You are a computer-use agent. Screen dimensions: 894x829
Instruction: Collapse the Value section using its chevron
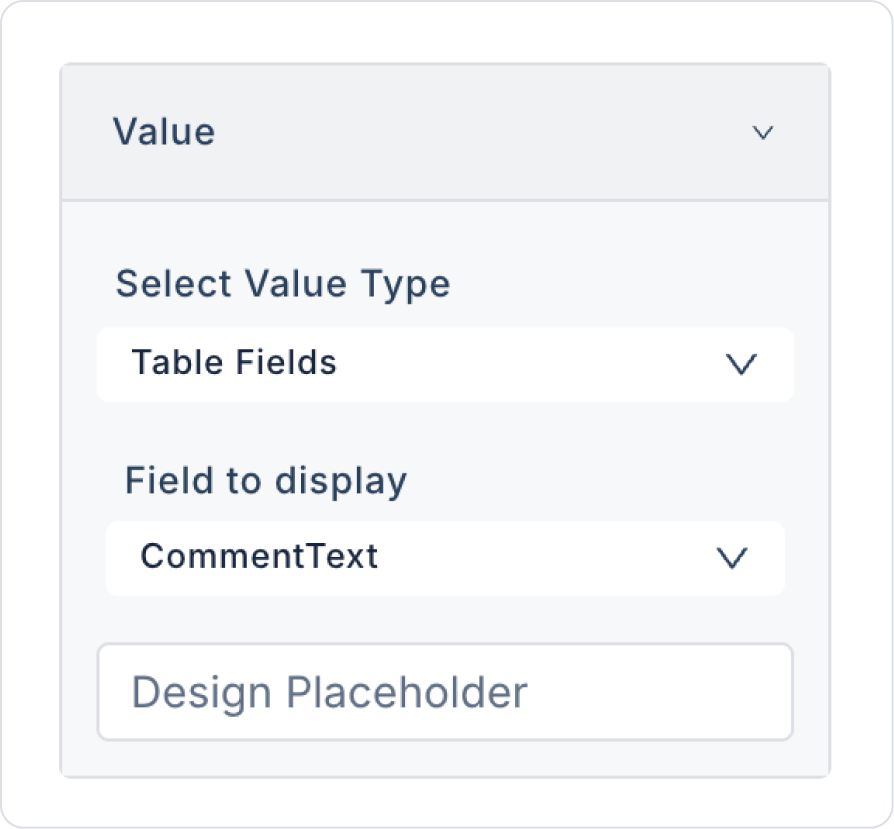tap(763, 133)
